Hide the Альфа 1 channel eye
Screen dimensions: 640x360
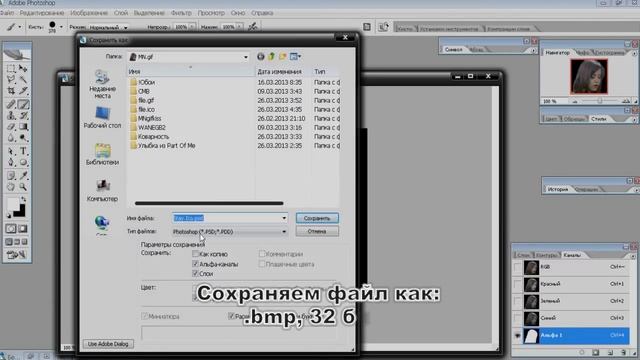[x=518, y=336]
